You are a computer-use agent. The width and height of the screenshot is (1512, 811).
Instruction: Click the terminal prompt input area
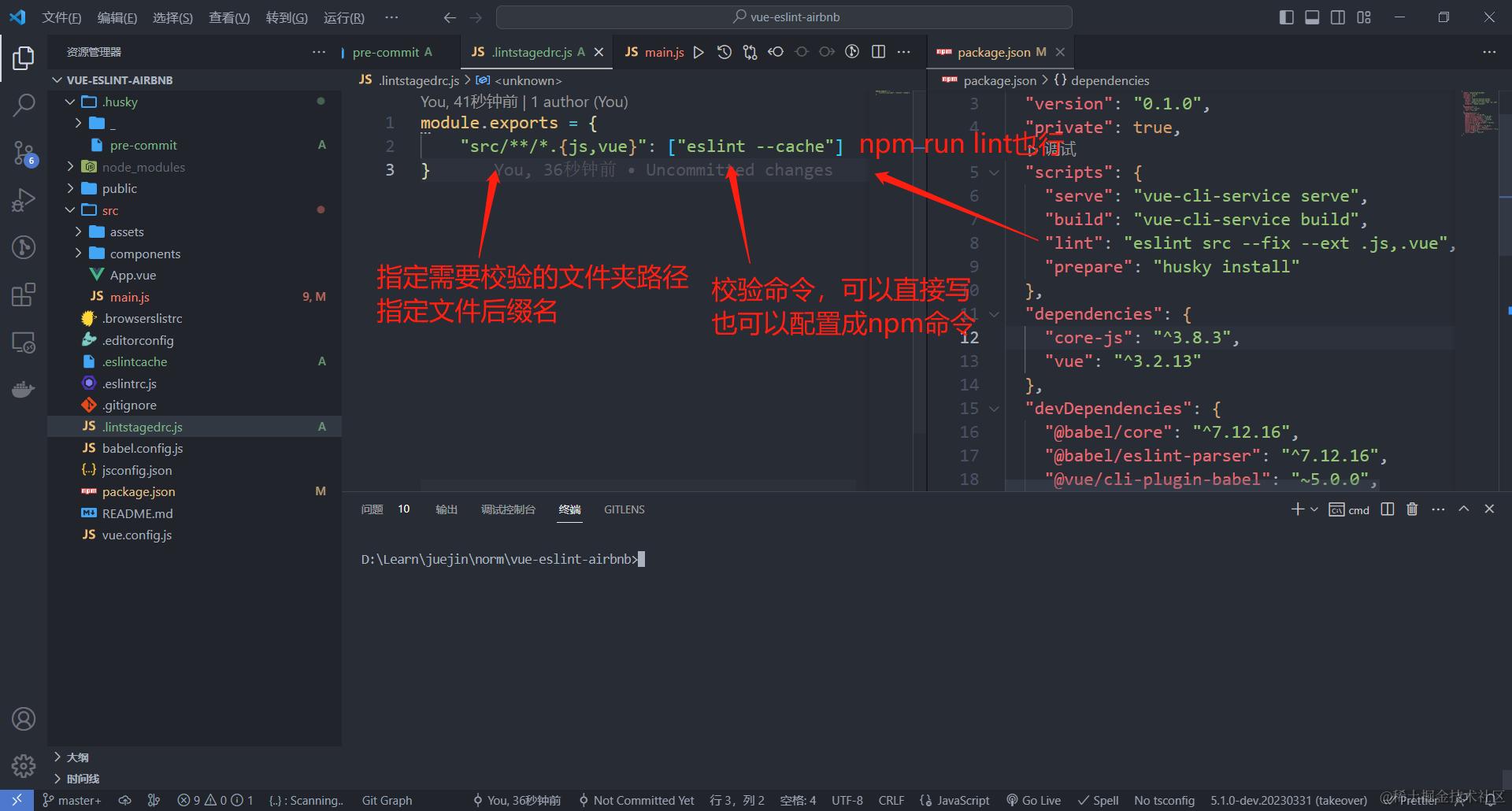tap(642, 559)
